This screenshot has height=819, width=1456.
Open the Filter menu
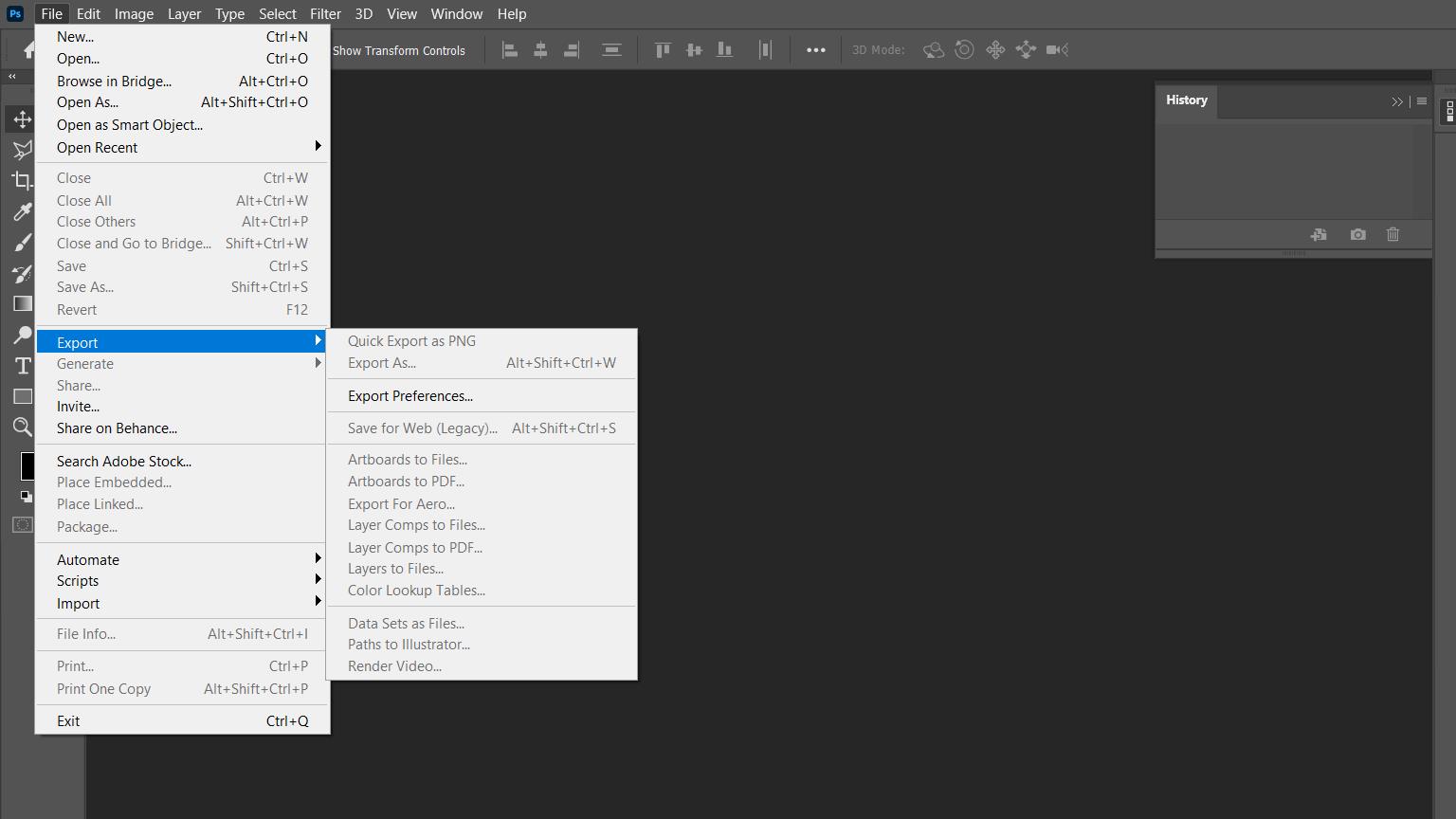[325, 14]
